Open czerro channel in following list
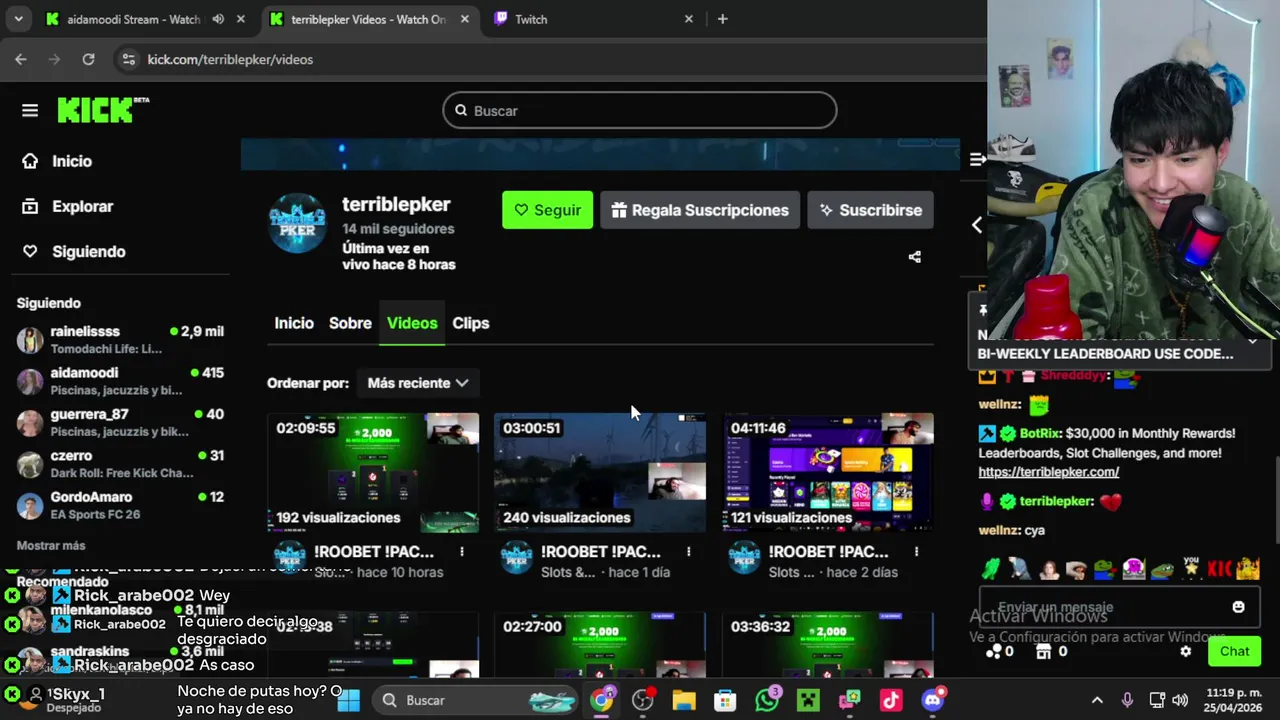 point(120,464)
